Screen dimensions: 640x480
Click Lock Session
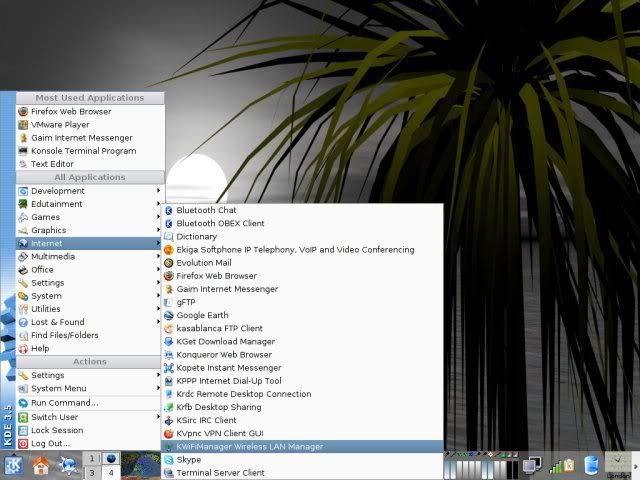89,430
